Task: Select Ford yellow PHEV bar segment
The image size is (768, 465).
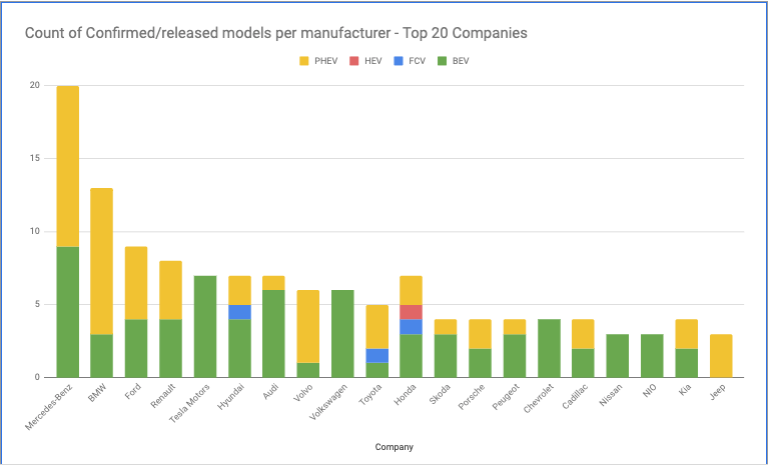Action: (136, 283)
